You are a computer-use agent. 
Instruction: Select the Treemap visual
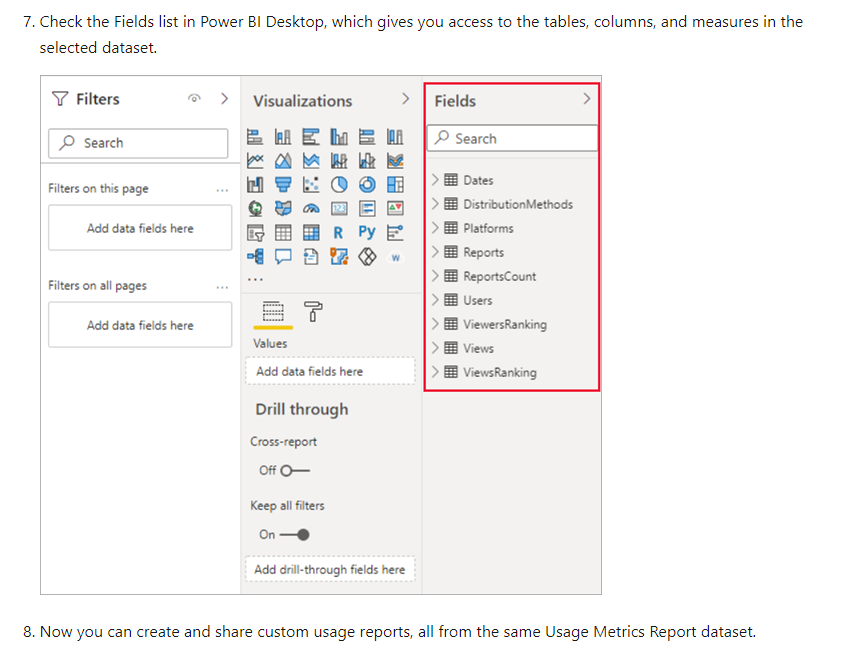pos(395,184)
